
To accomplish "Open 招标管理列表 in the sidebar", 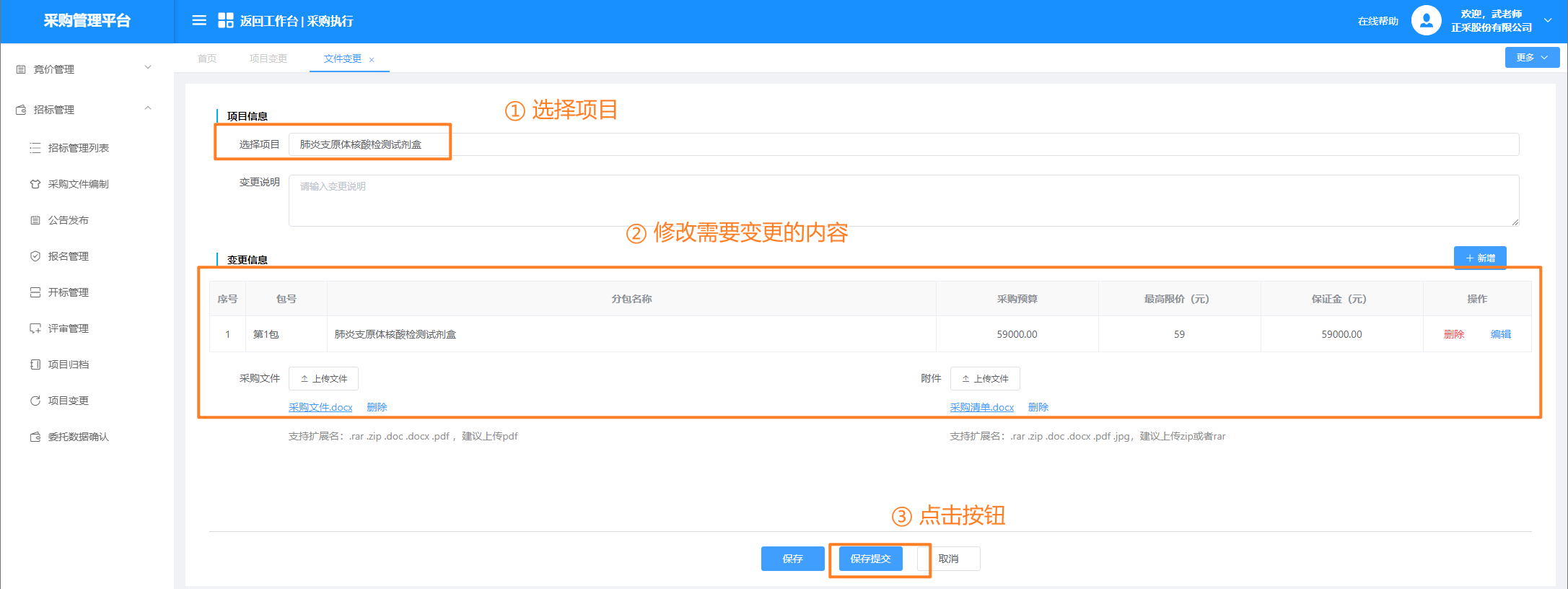I will [x=78, y=148].
